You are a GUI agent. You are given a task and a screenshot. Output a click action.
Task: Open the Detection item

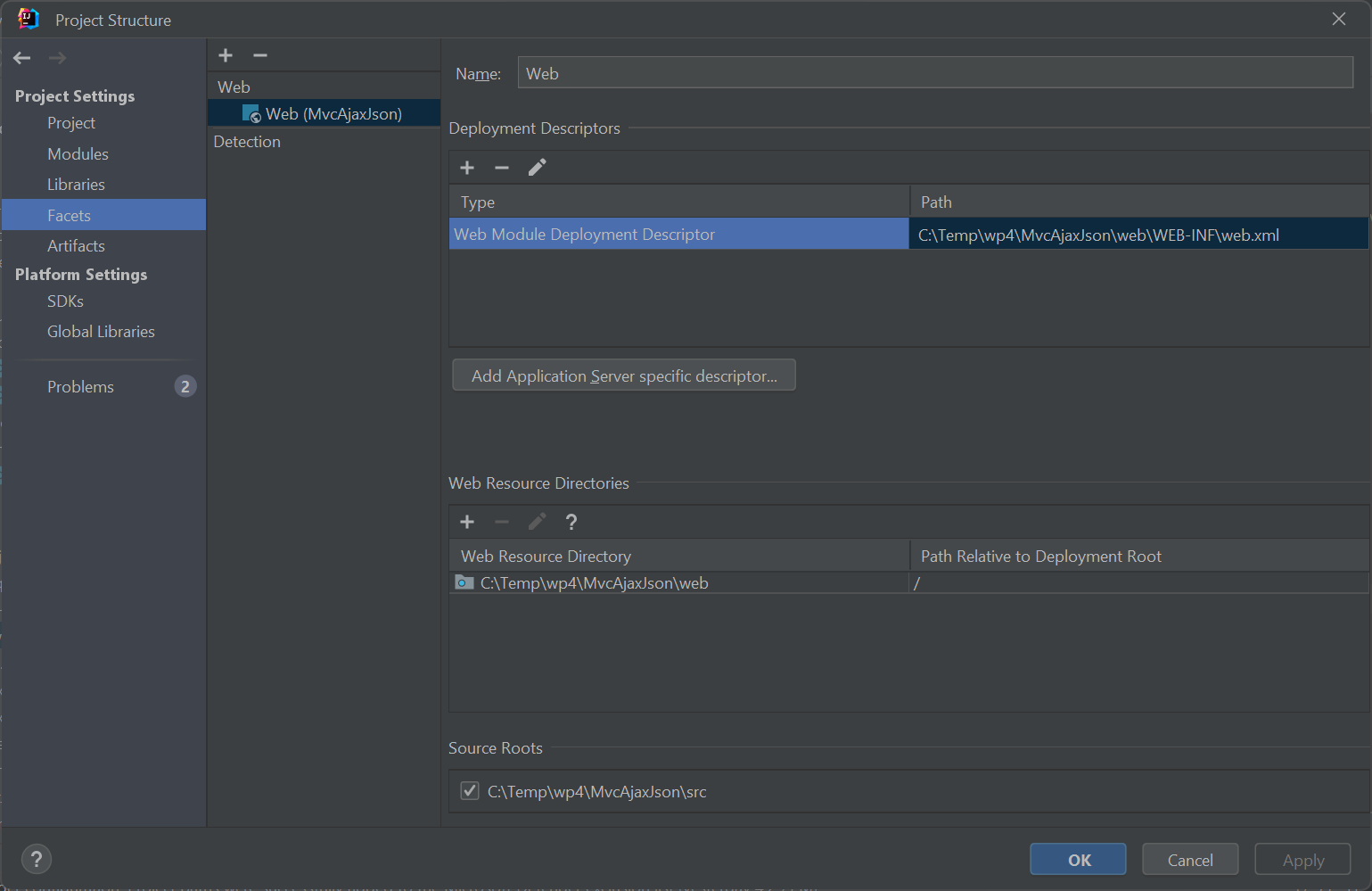pyautogui.click(x=247, y=142)
